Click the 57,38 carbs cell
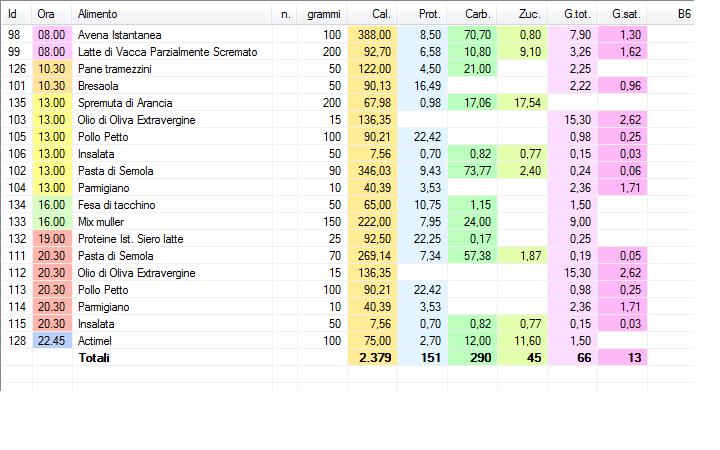The width and height of the screenshot is (720, 450). tap(472, 256)
